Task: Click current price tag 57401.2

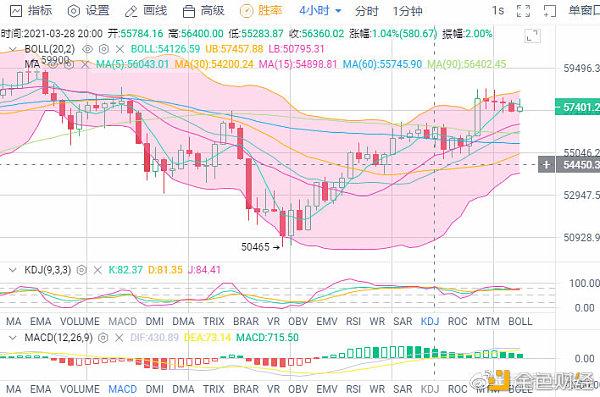Action: pyautogui.click(x=578, y=107)
